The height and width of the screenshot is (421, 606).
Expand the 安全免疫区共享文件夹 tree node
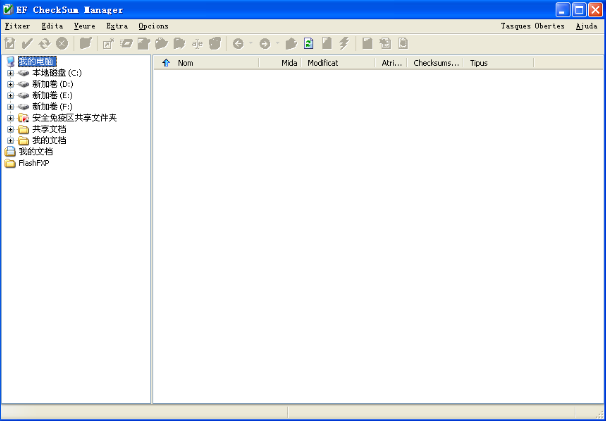pyautogui.click(x=10, y=118)
